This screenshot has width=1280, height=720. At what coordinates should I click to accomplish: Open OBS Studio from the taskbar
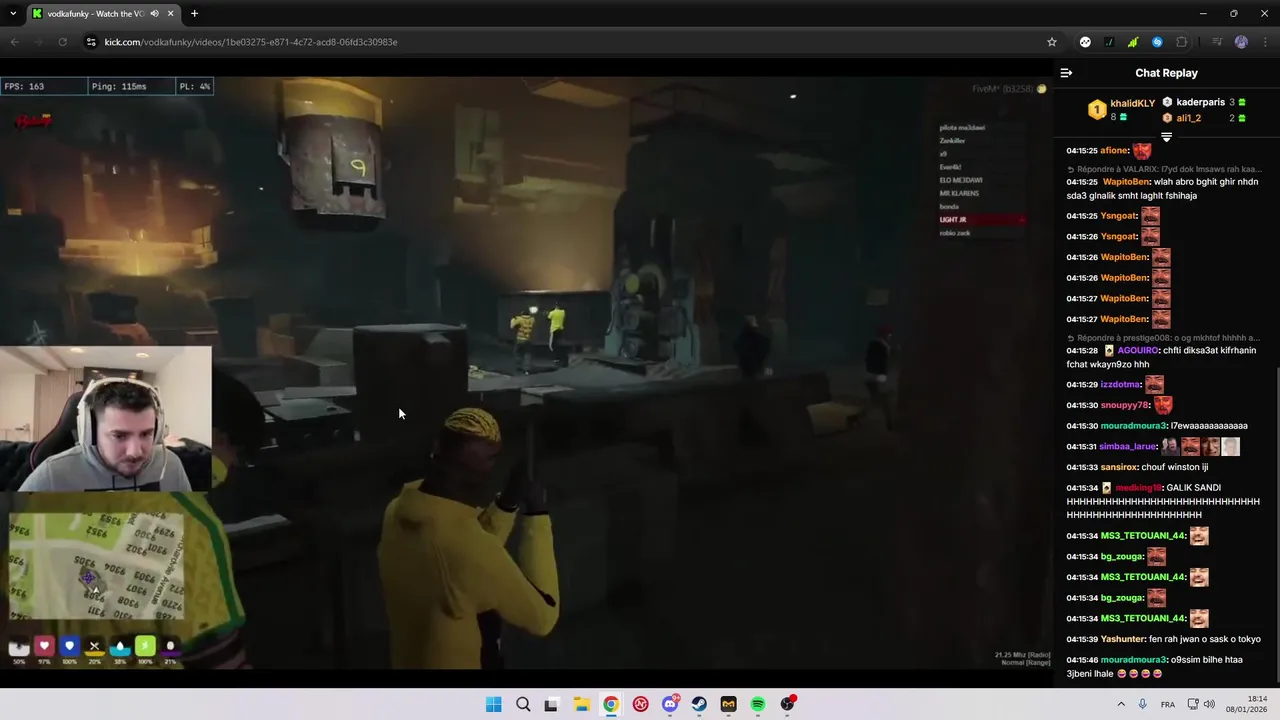pyautogui.click(x=788, y=704)
